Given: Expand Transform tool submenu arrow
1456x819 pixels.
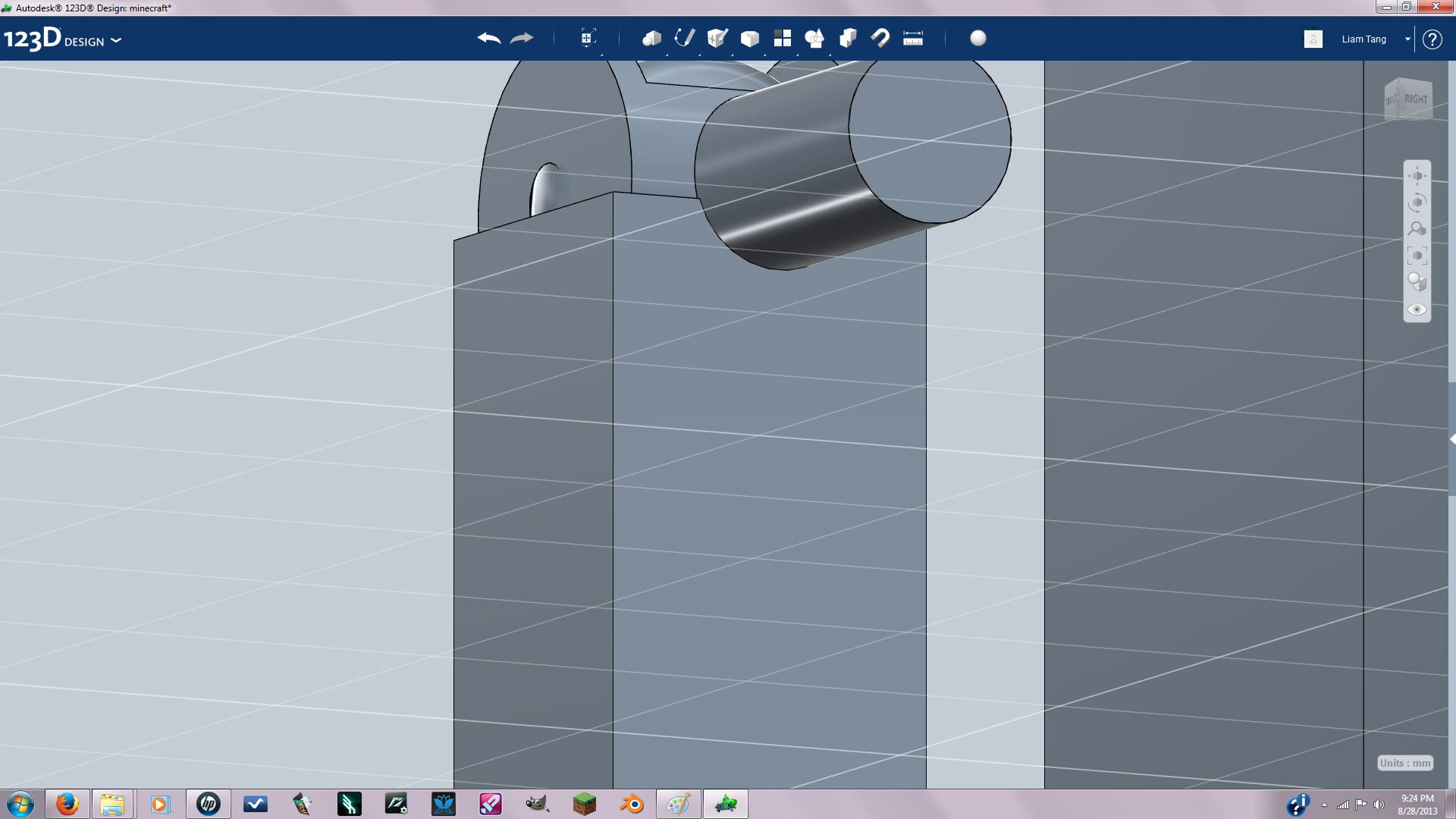Looking at the screenshot, I should point(601,55).
